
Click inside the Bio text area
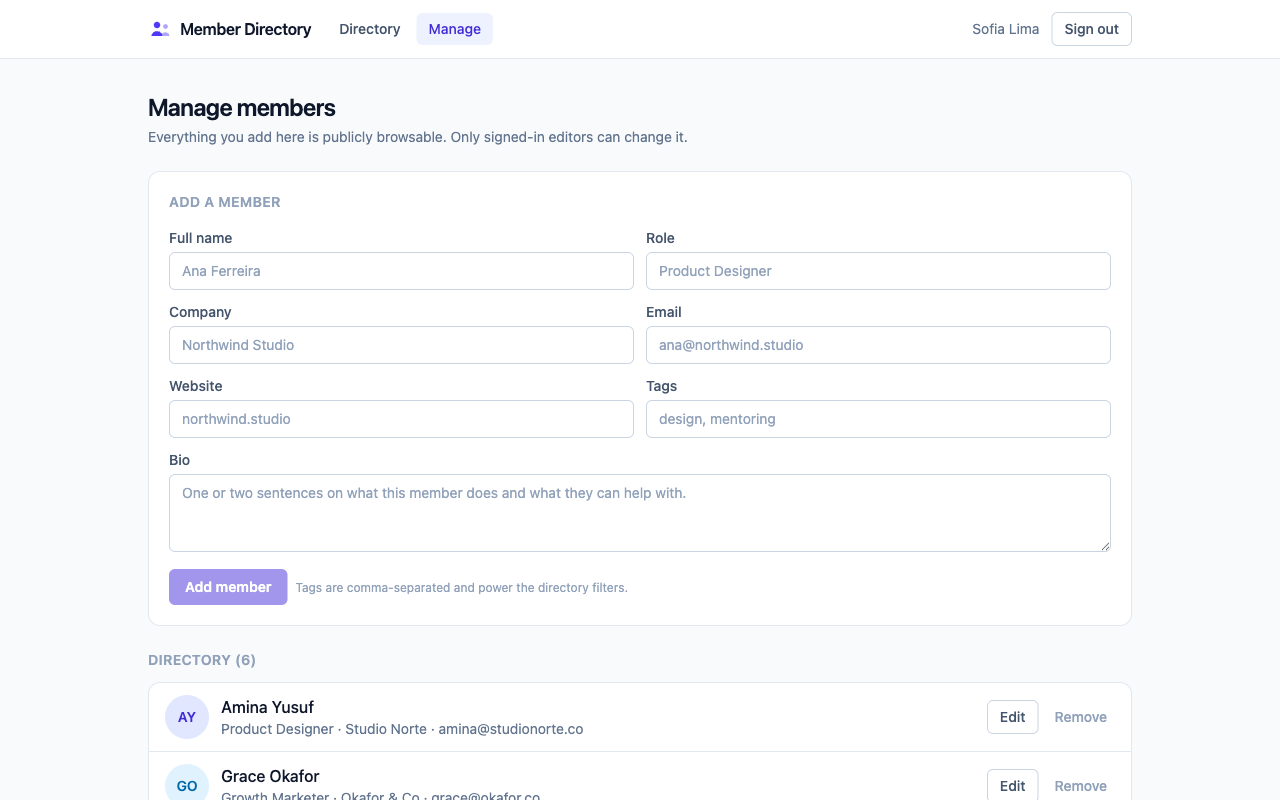pos(640,513)
